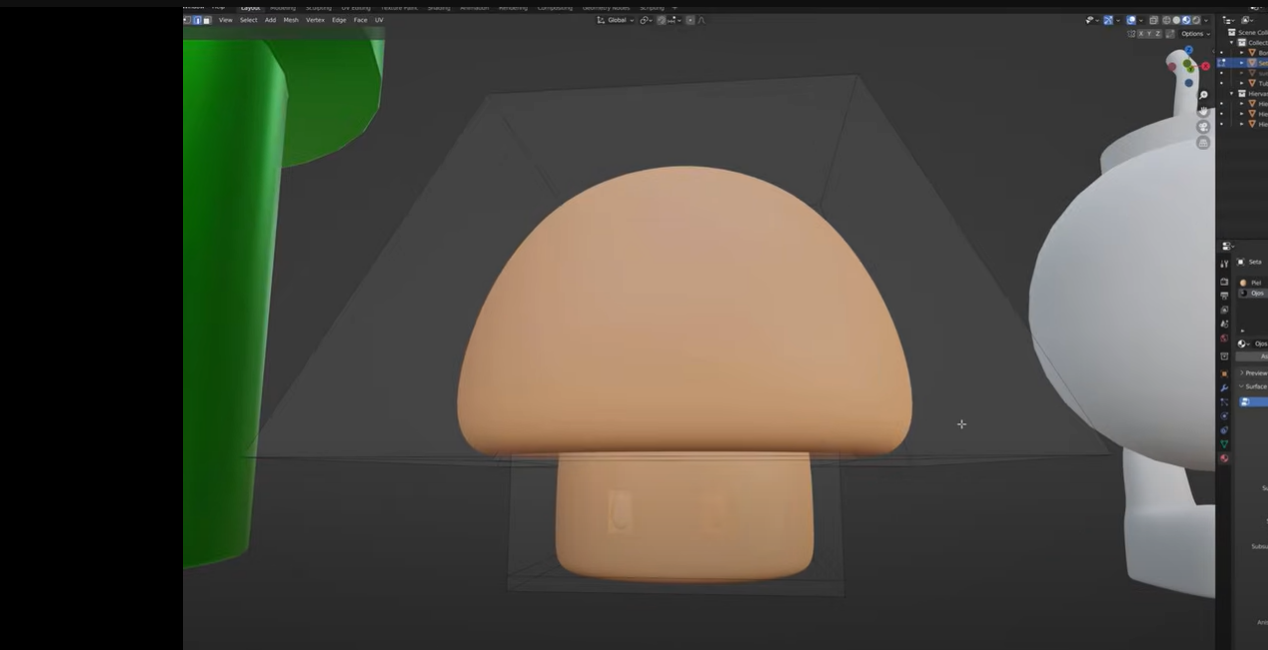Screen dimensions: 1268x650
Task: Open the Modeling workspace tab
Action: click(x=283, y=8)
